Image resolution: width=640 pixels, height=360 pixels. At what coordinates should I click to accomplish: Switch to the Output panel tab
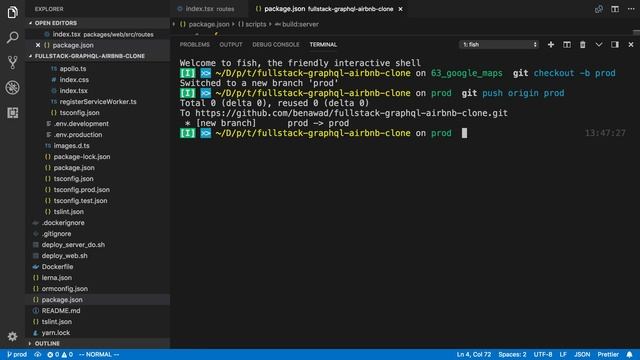tap(231, 44)
